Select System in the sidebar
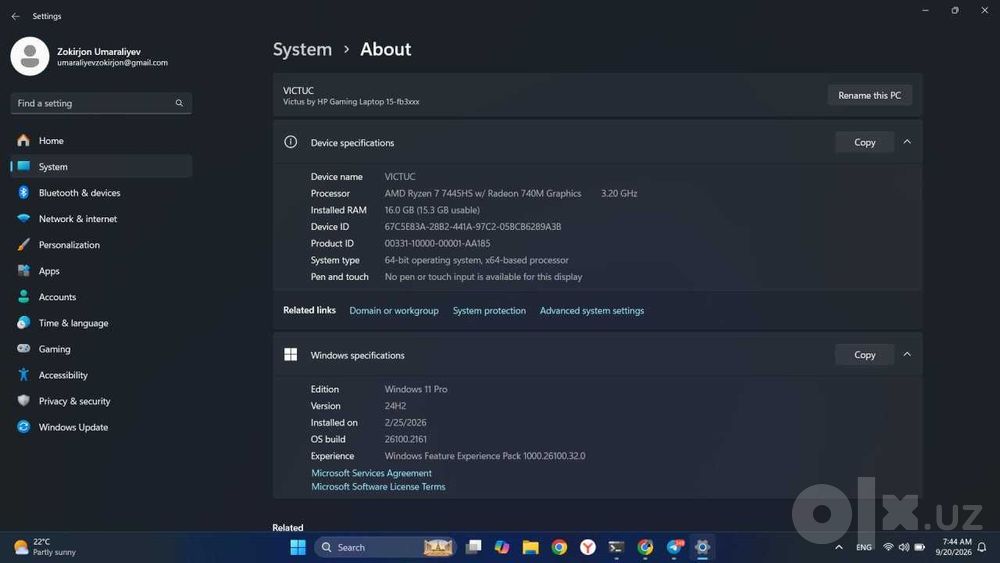Image resolution: width=1000 pixels, height=563 pixels. point(101,166)
